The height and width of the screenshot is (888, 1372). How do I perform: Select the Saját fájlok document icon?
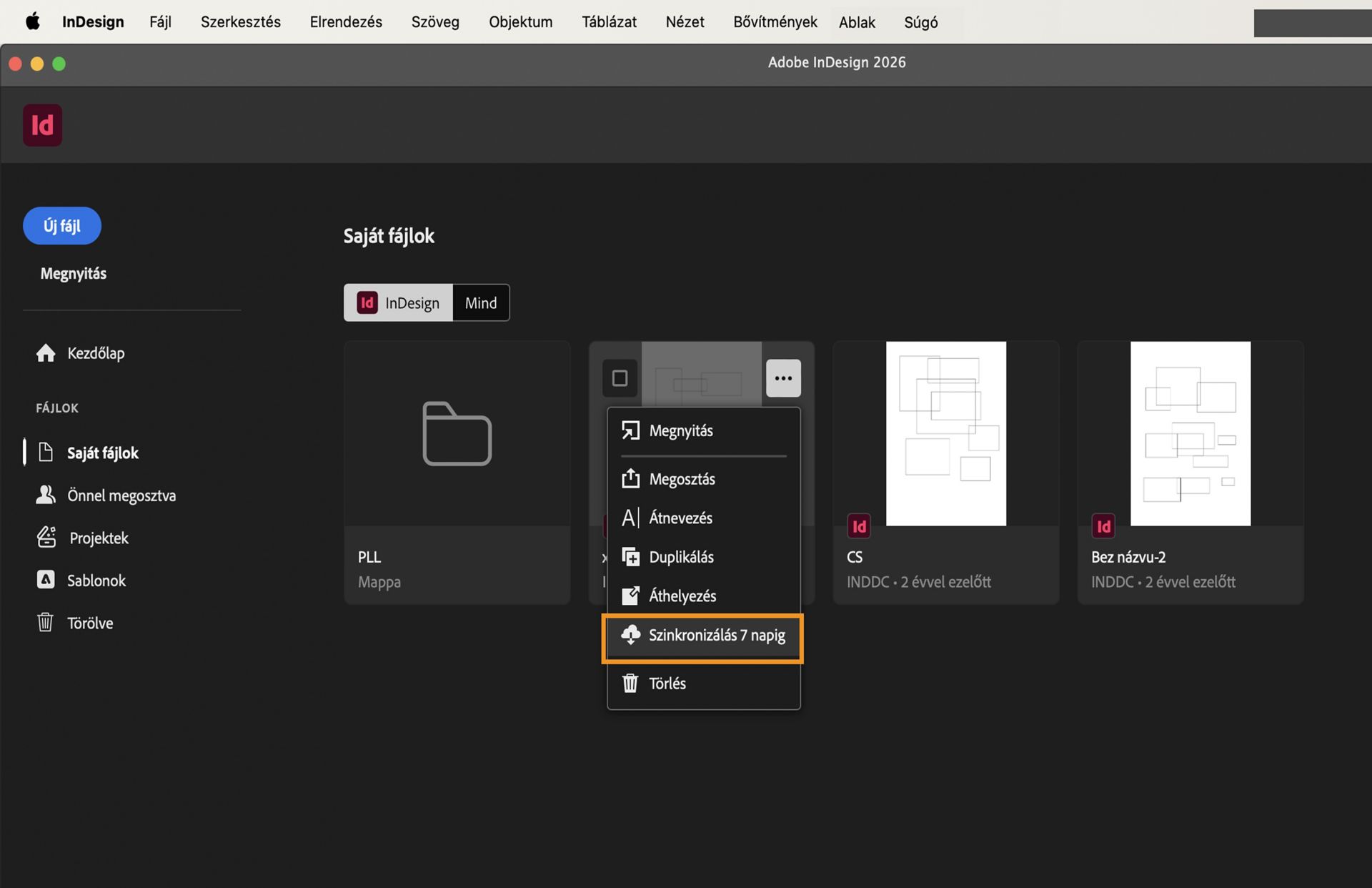pyautogui.click(x=46, y=452)
